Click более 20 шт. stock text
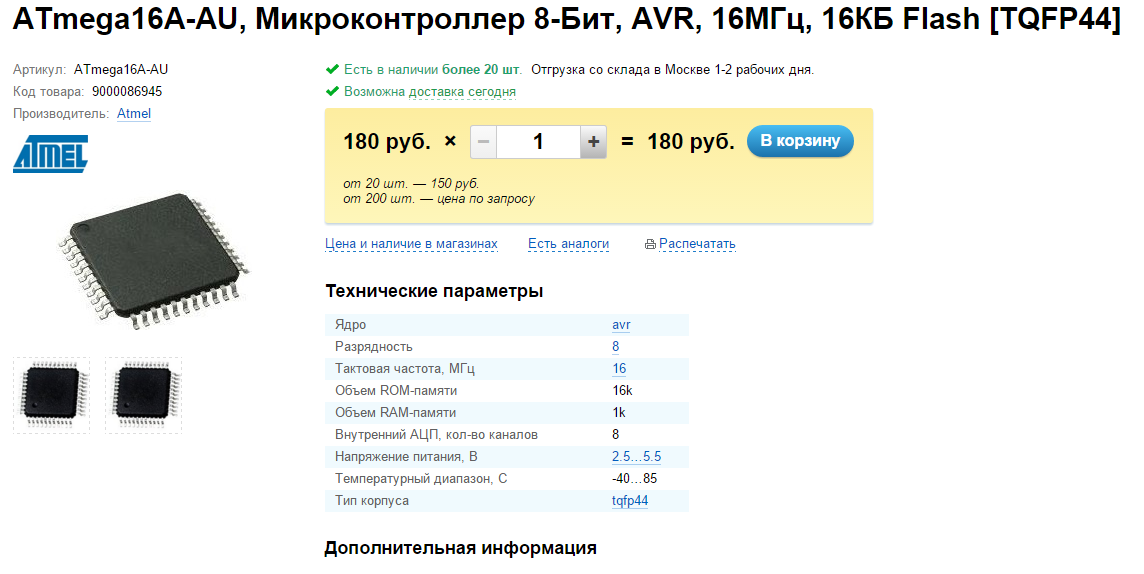This screenshot has height=574, width=1144. click(x=482, y=70)
